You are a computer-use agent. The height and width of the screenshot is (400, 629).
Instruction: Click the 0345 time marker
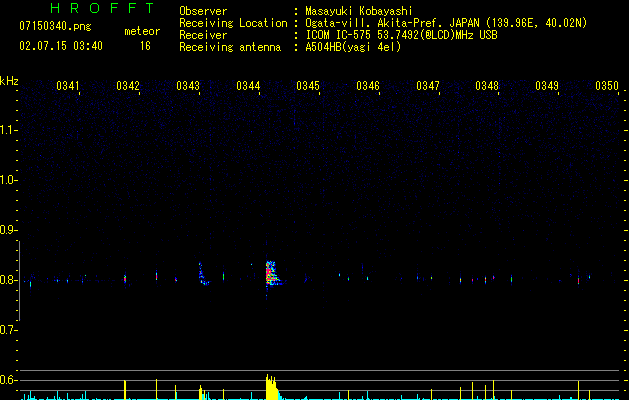coord(308,86)
